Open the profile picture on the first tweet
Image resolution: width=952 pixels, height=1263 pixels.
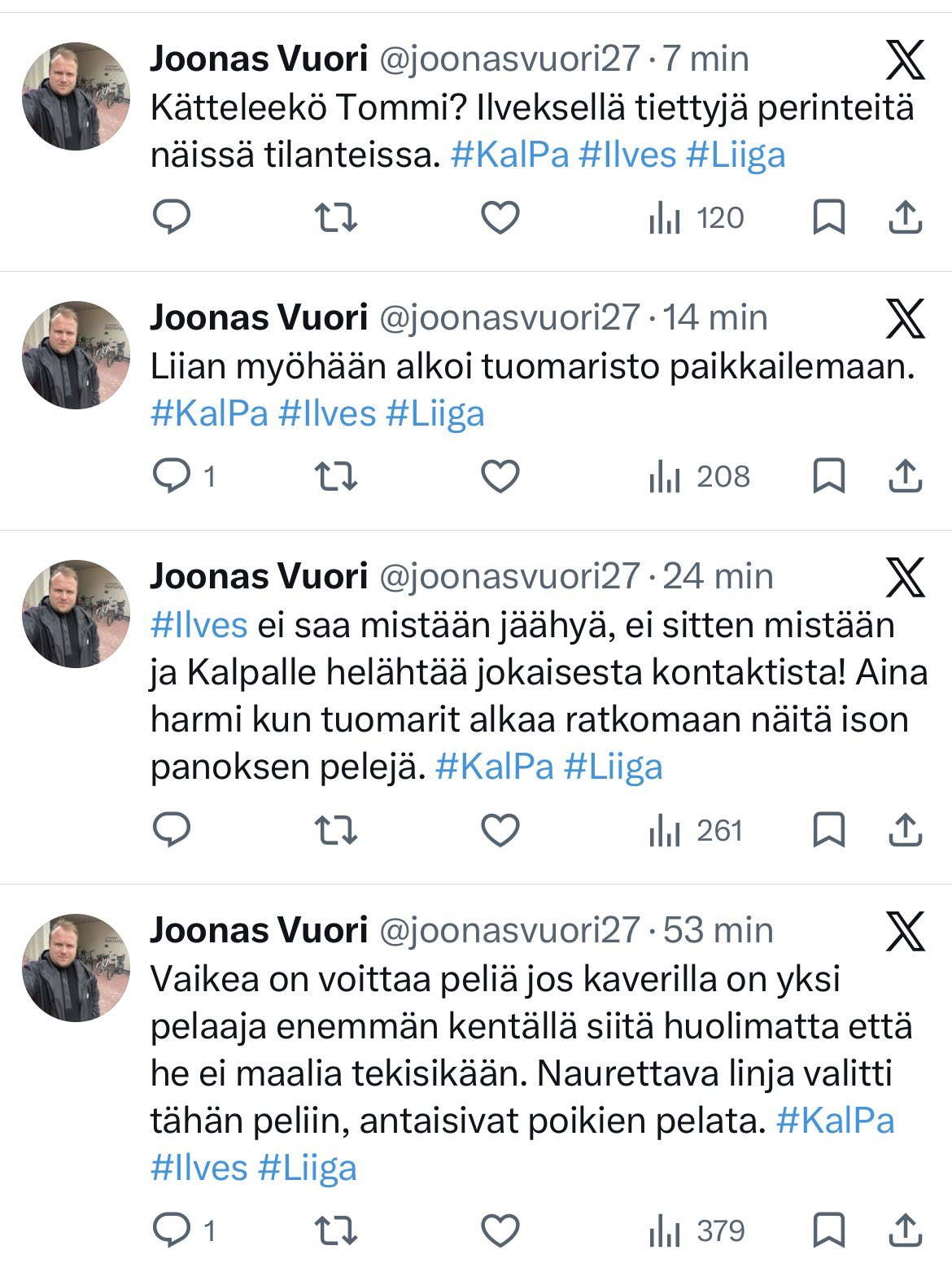pyautogui.click(x=76, y=96)
